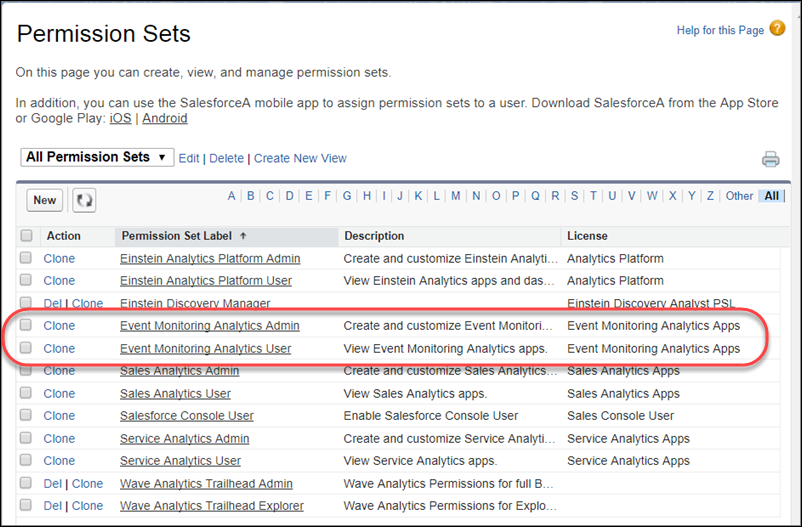Click the sort arrow beside Permission Set Label
The image size is (802, 527).
(x=243, y=236)
